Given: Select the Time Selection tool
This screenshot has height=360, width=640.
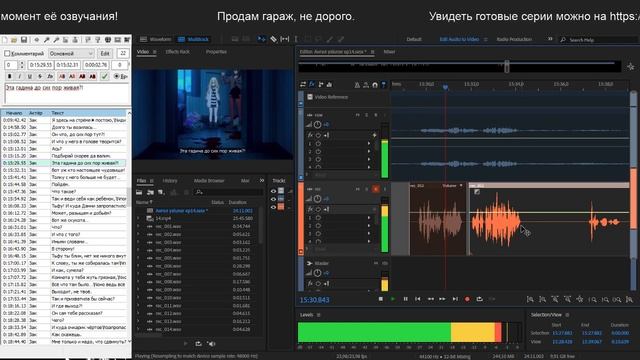Looking at the screenshot, I should coord(296,39).
